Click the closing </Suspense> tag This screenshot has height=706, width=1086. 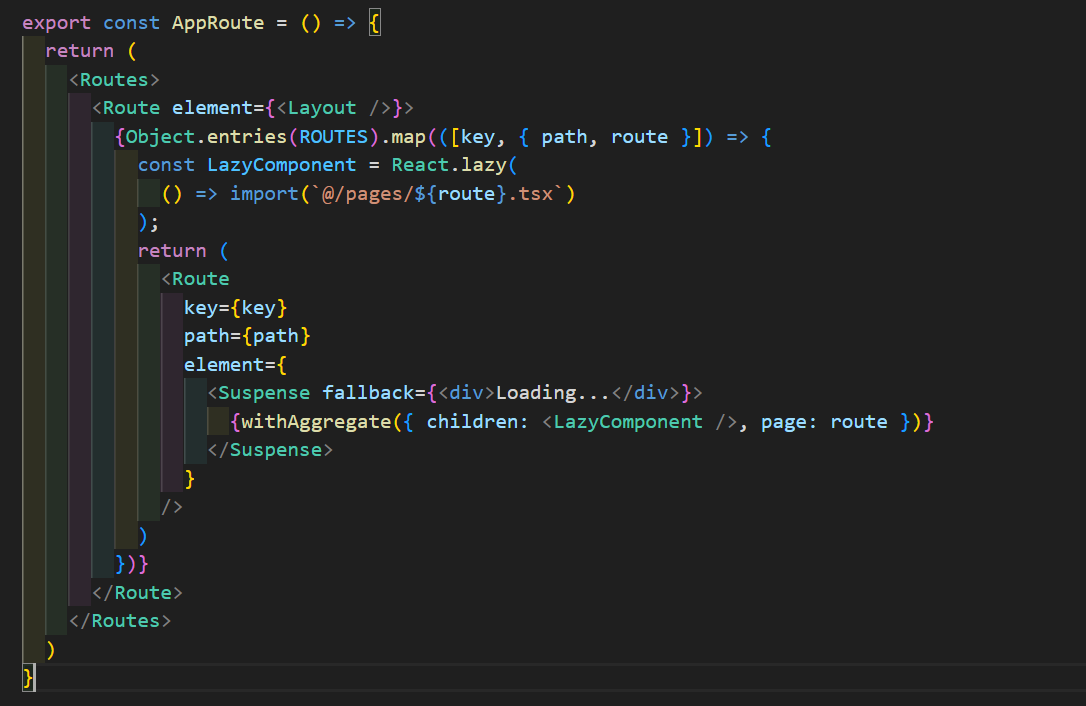(x=270, y=450)
